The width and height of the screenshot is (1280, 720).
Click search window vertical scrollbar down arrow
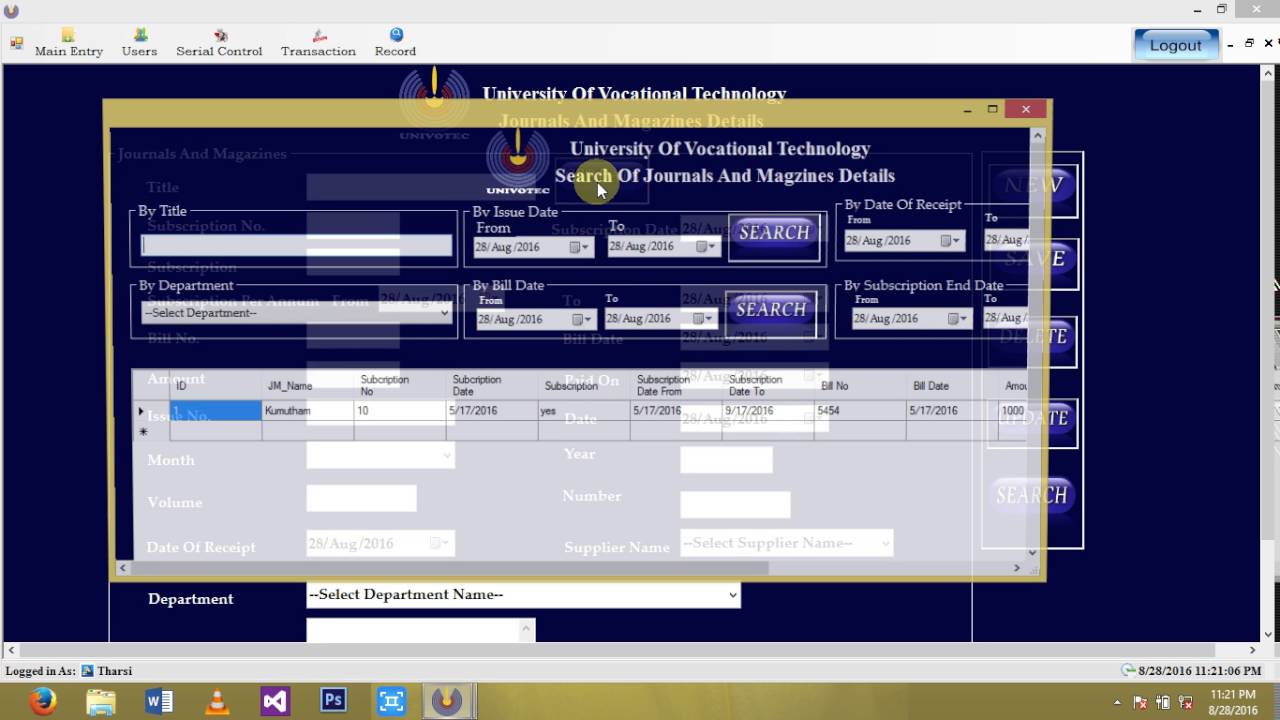(x=1034, y=551)
